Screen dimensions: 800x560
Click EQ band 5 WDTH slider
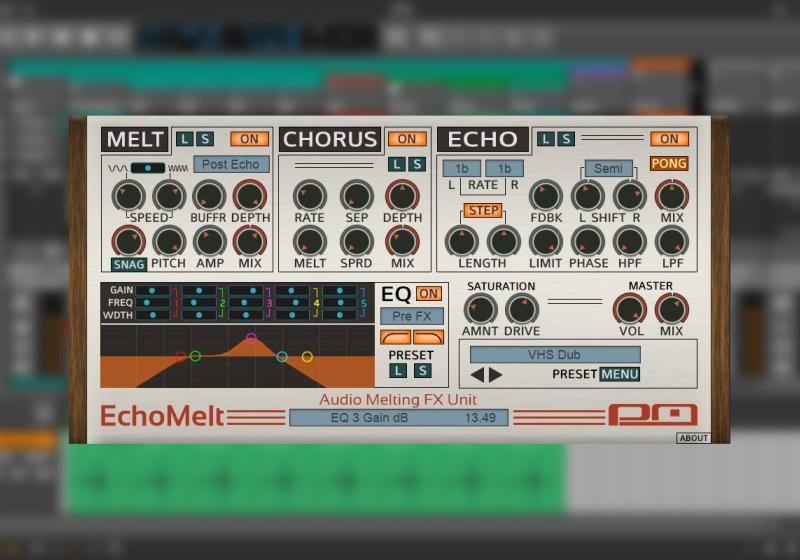point(339,315)
